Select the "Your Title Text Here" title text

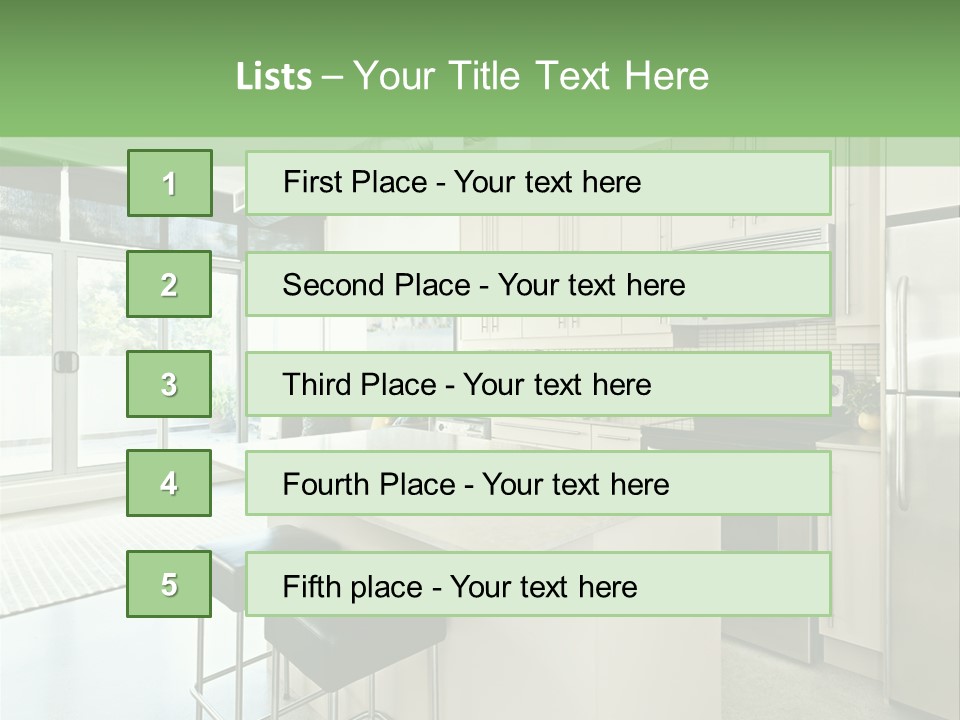pyautogui.click(x=530, y=76)
